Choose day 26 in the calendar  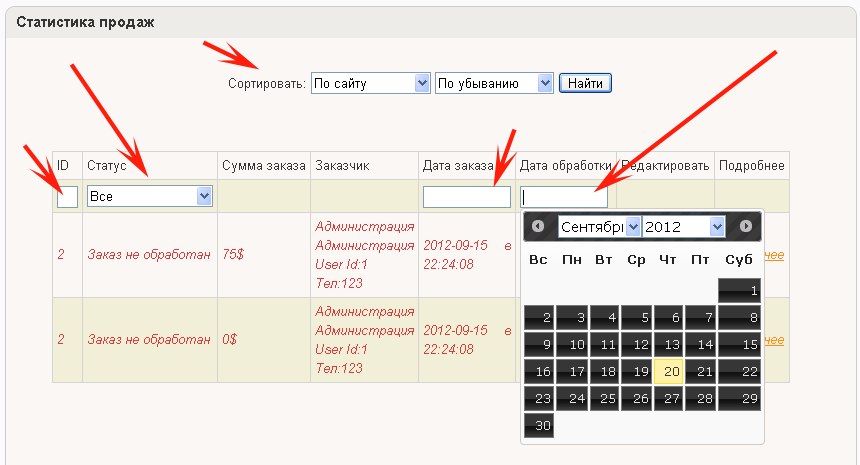pos(636,398)
